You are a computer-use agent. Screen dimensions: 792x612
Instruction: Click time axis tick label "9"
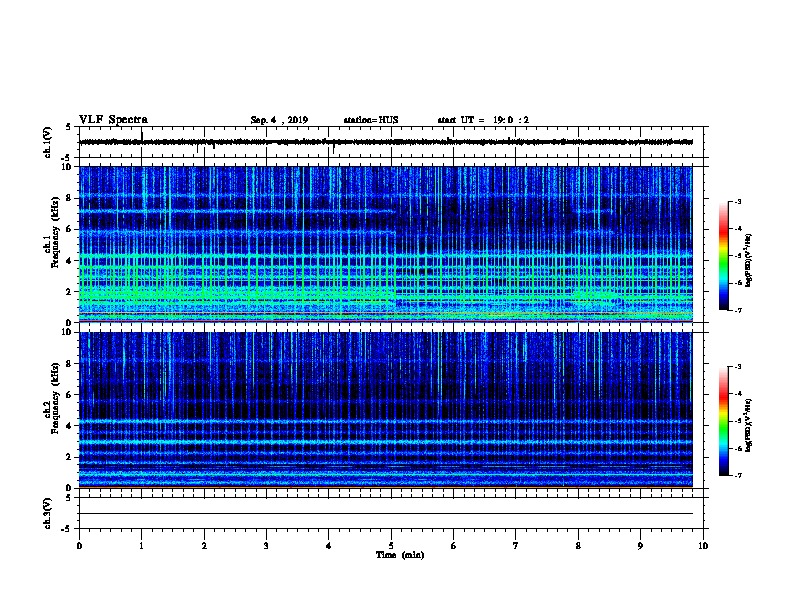coord(640,546)
